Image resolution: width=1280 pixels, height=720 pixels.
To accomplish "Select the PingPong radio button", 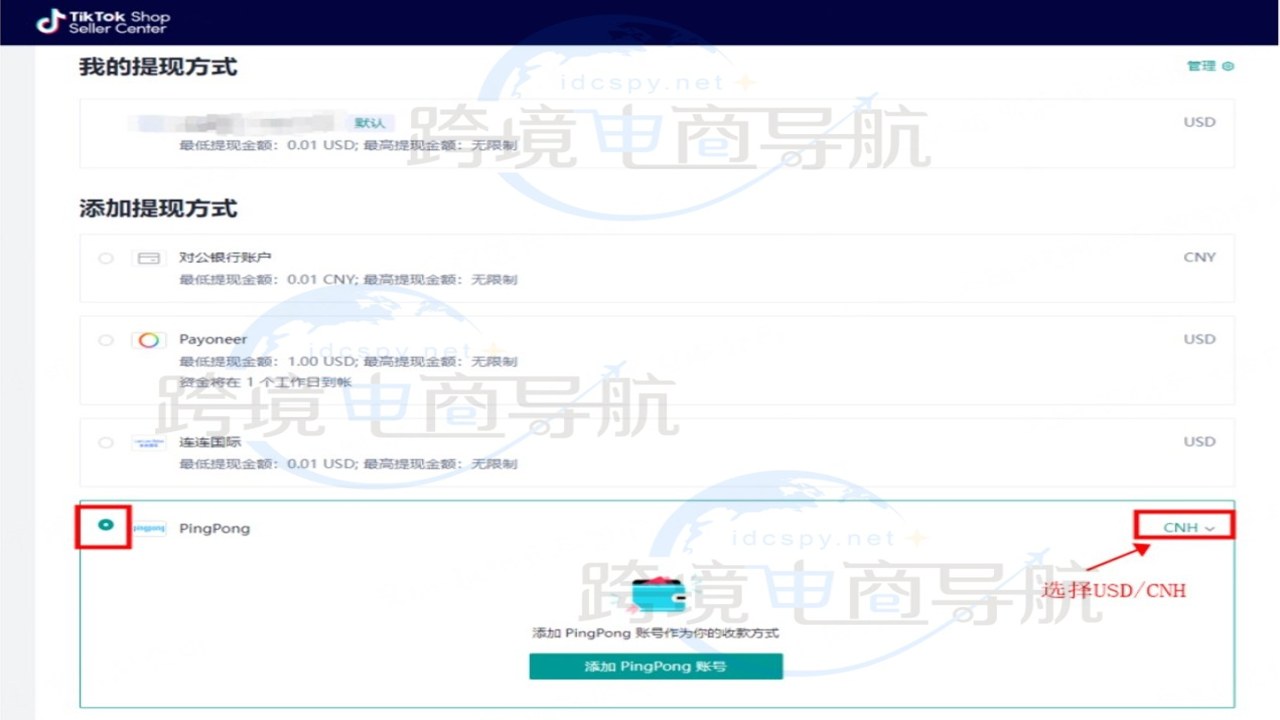I will click(106, 525).
